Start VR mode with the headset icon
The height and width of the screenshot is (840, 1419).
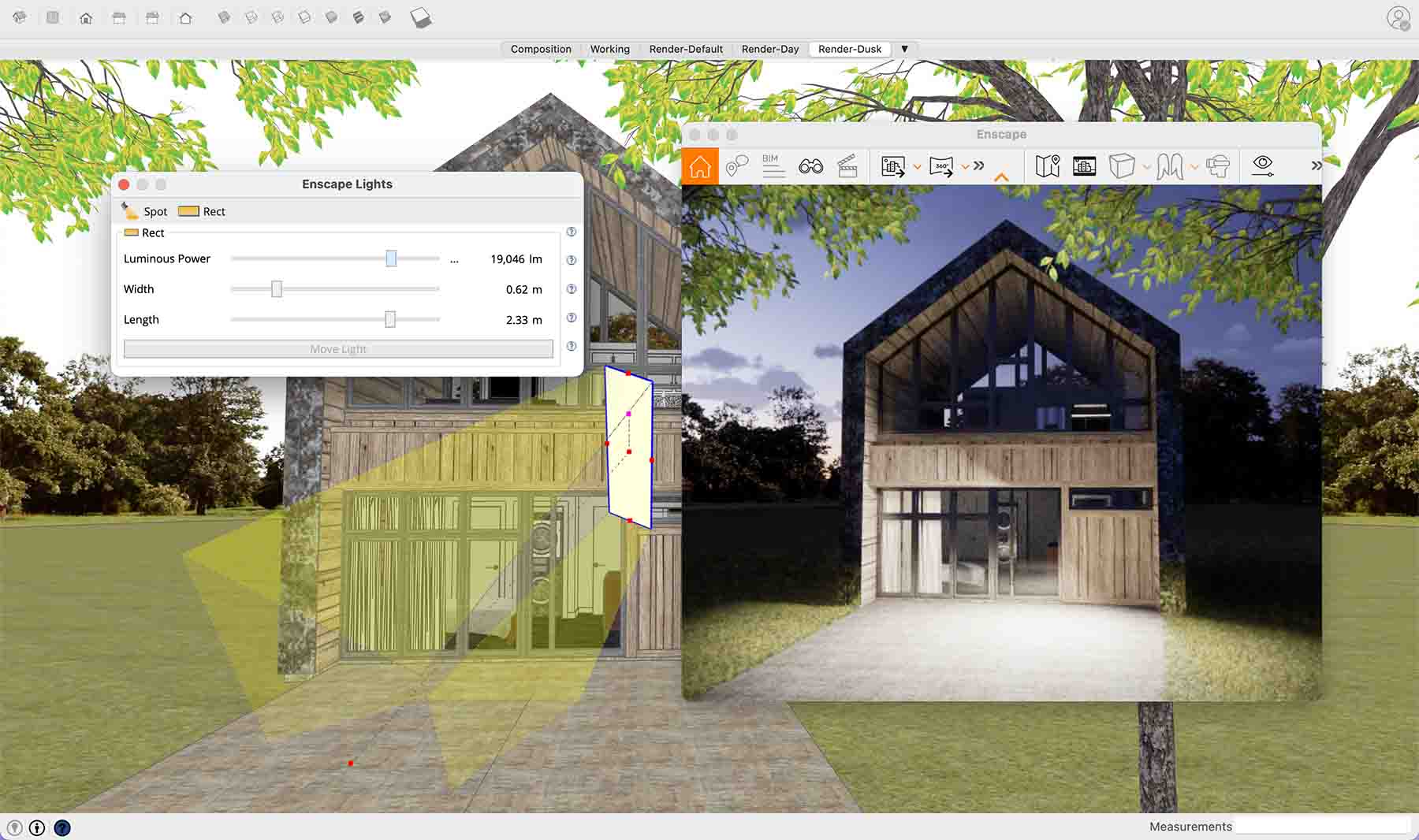click(1218, 165)
